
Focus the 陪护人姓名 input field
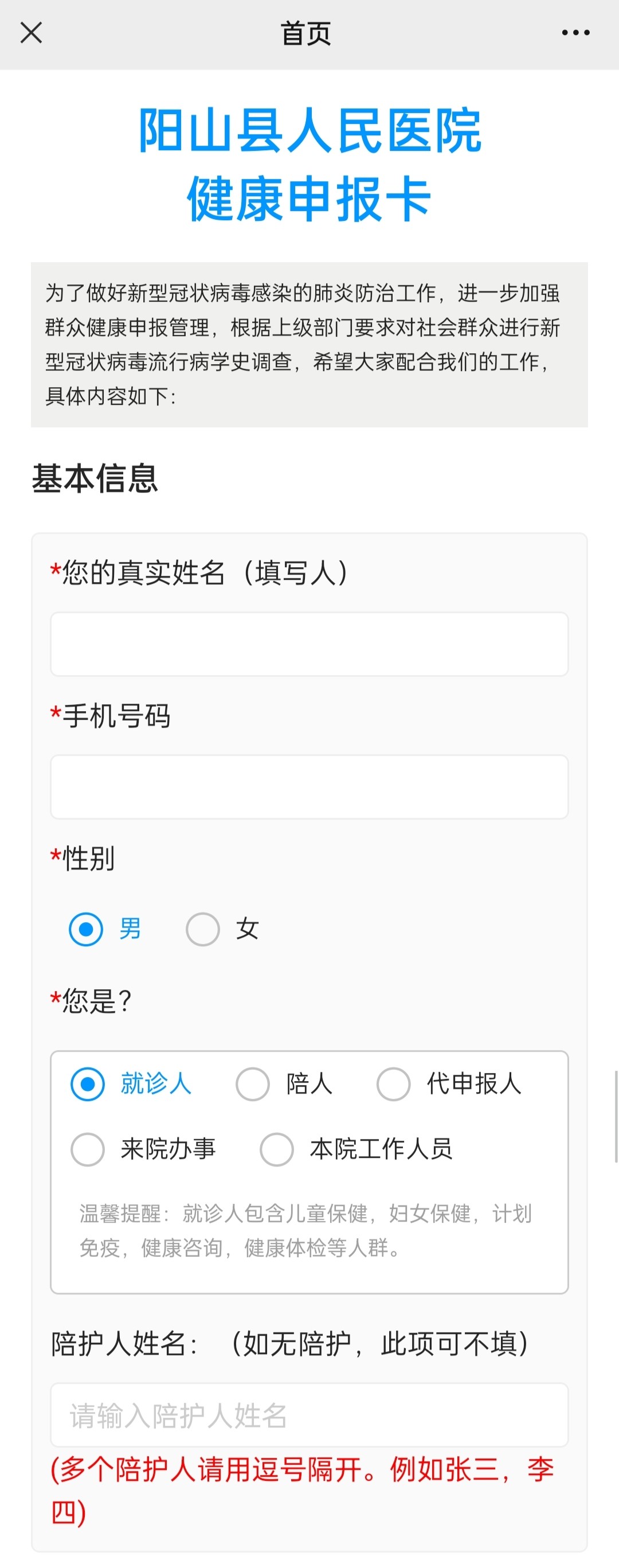[x=309, y=1415]
